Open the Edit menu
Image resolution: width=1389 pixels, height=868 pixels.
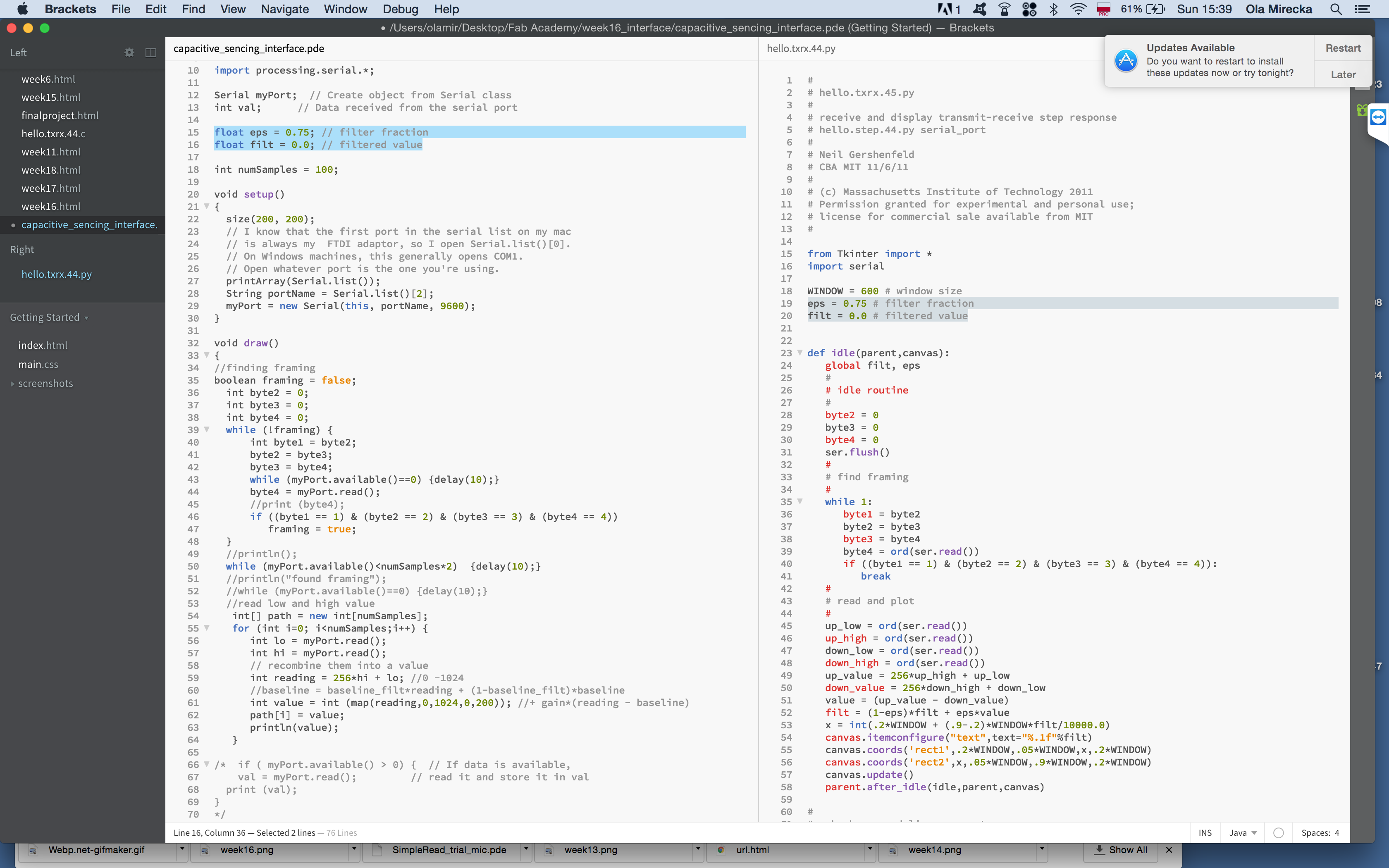(x=155, y=9)
